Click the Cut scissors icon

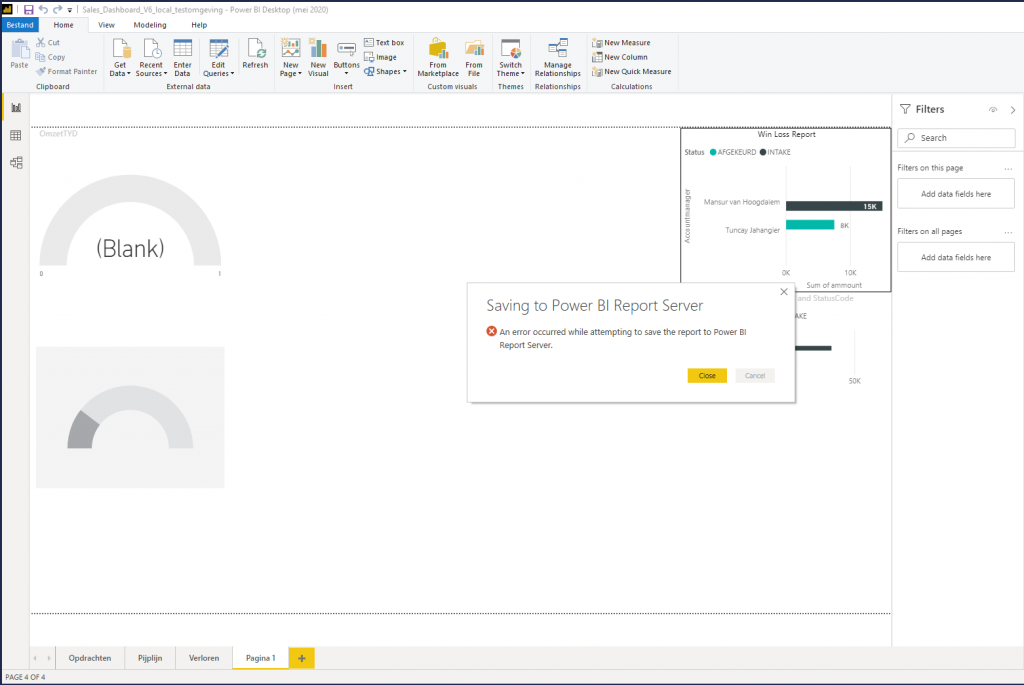41,42
